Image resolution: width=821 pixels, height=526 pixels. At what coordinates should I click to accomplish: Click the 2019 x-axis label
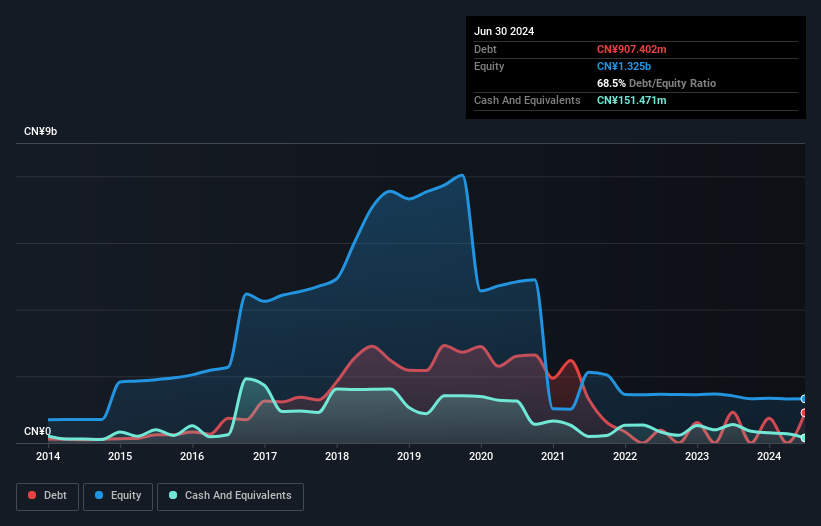[409, 456]
